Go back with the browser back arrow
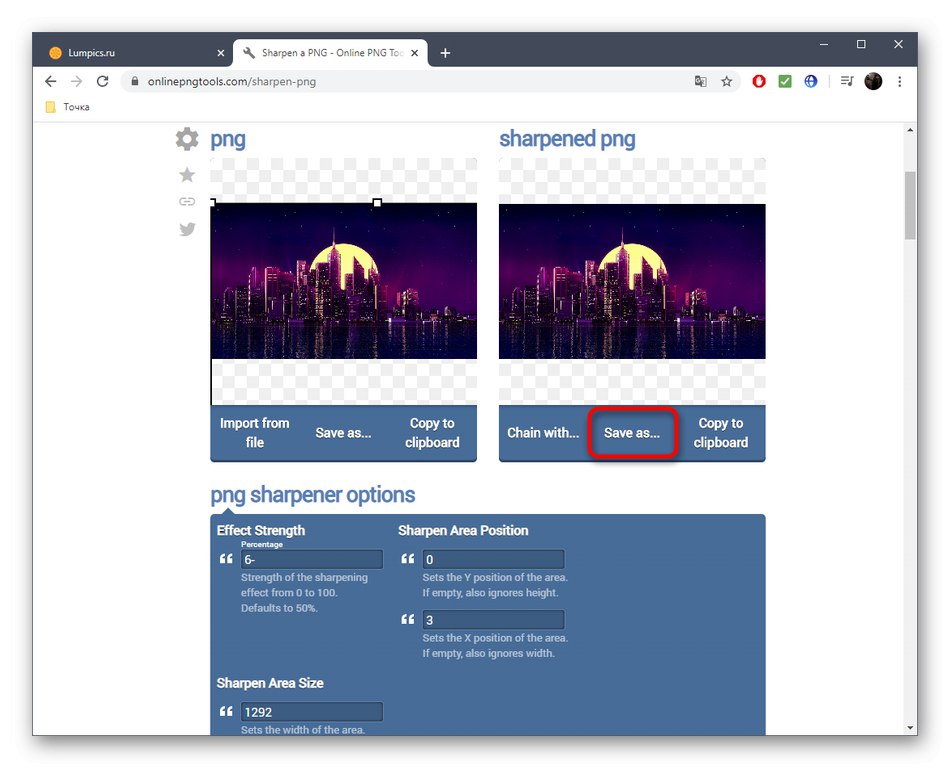 (50, 81)
